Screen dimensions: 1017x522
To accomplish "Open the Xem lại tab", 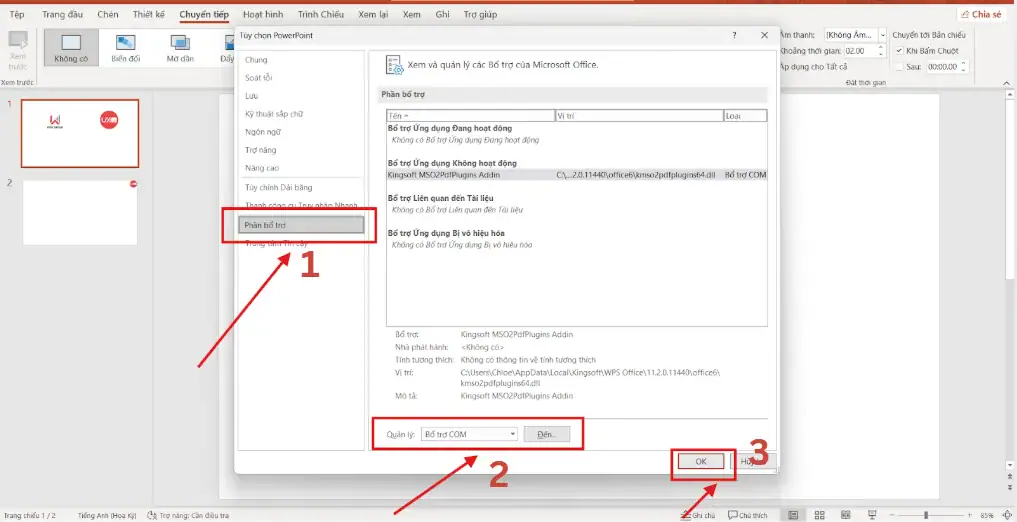I will pos(373,14).
